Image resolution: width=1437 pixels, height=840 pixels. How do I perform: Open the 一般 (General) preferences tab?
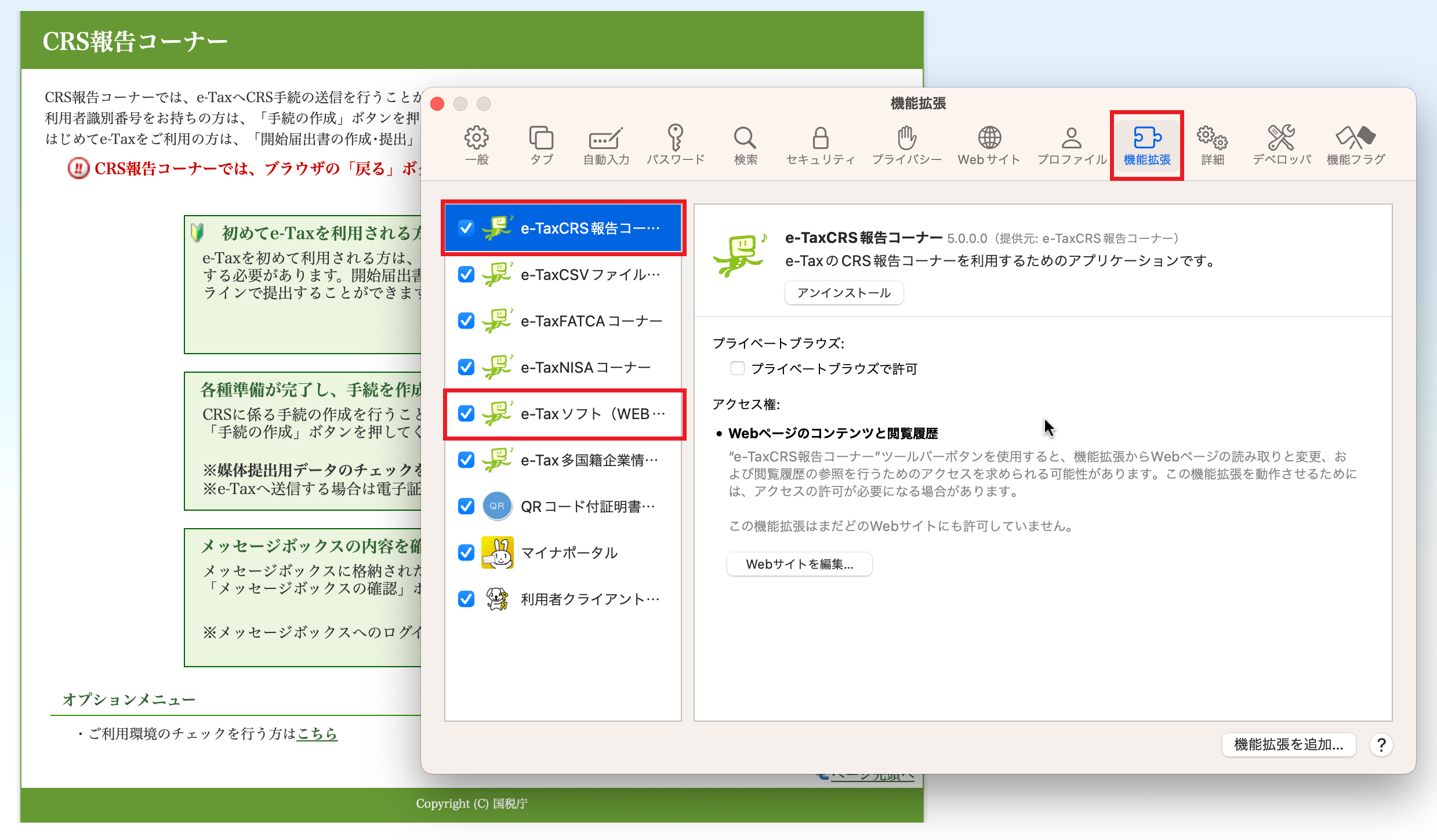coord(477,146)
